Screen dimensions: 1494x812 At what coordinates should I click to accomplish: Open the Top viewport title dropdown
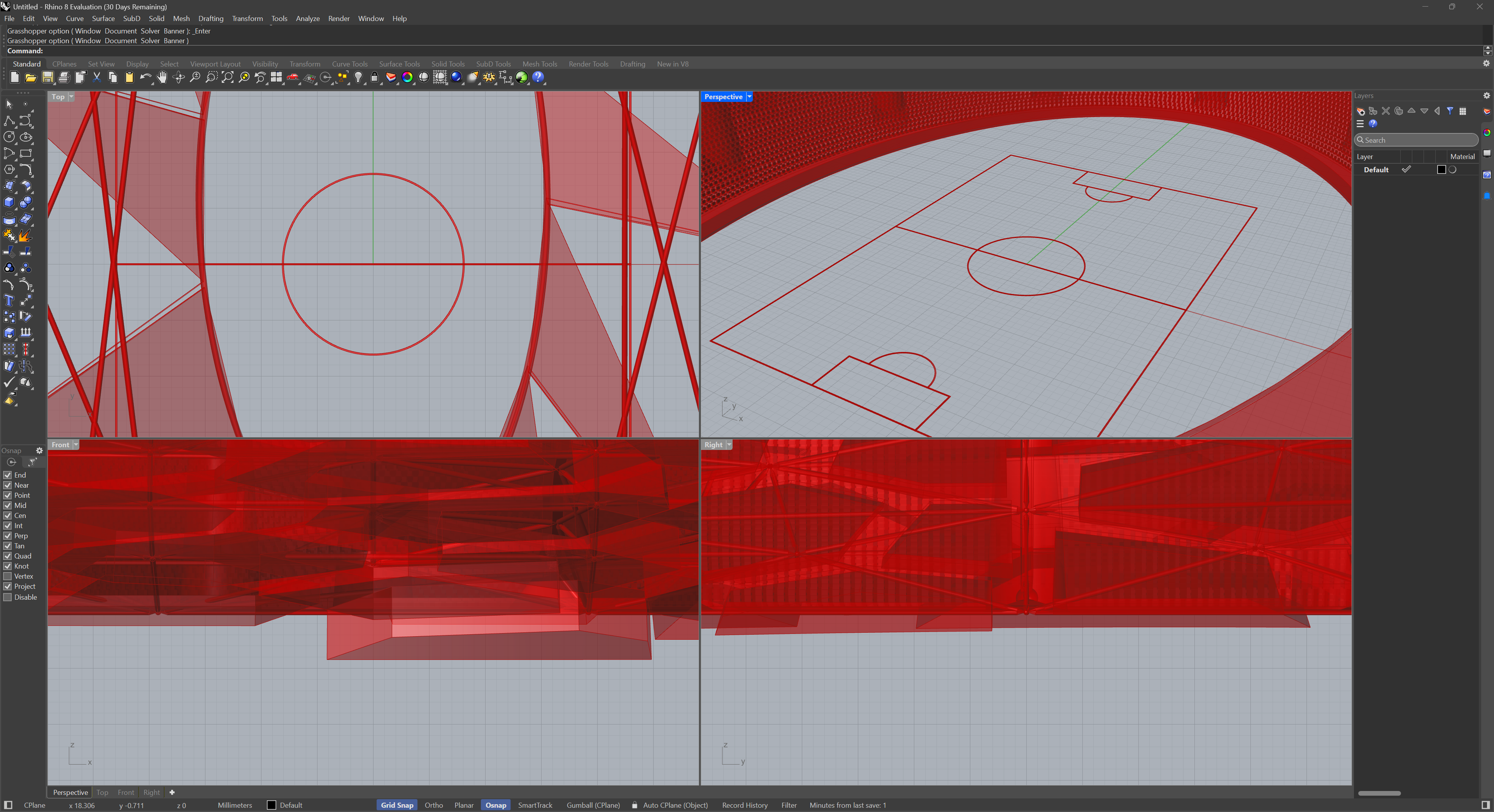[x=71, y=97]
